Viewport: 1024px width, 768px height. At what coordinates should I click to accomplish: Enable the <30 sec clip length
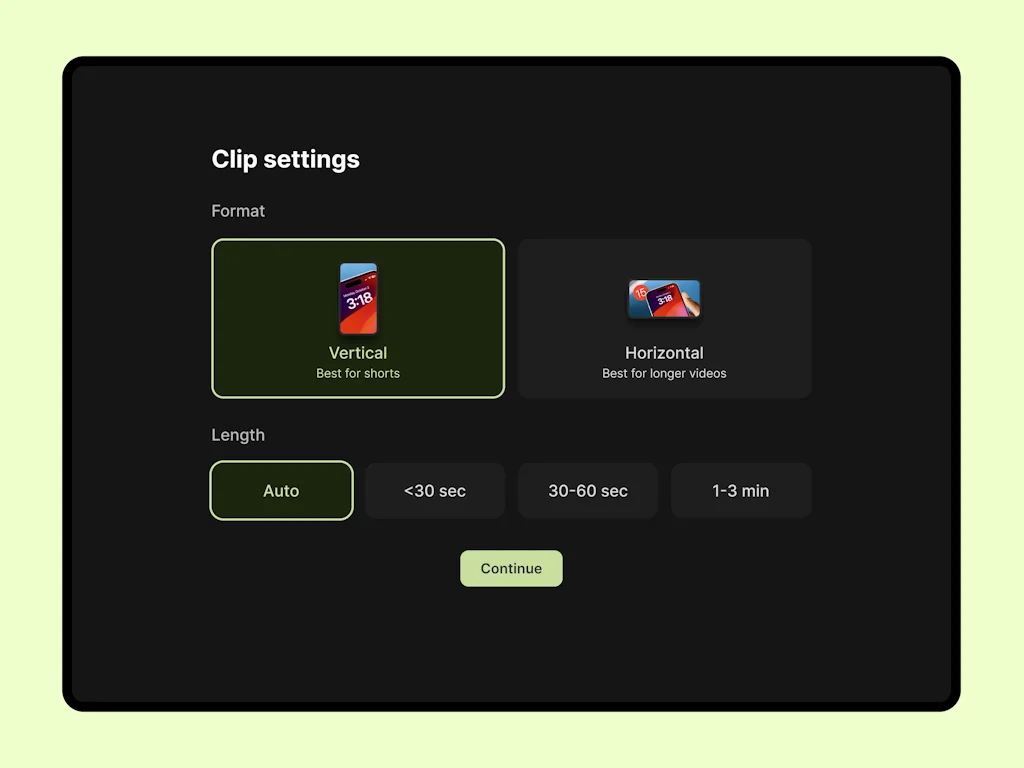click(435, 491)
